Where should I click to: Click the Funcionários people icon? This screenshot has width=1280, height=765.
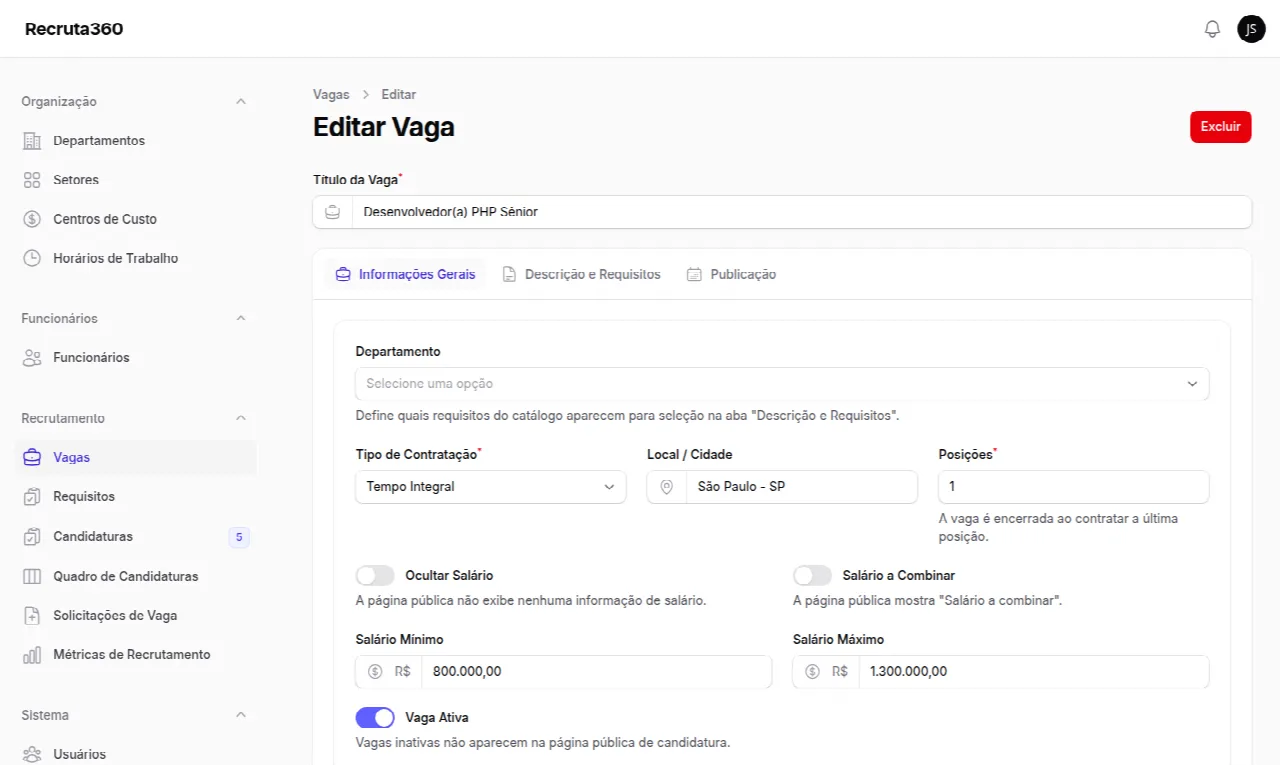(32, 358)
